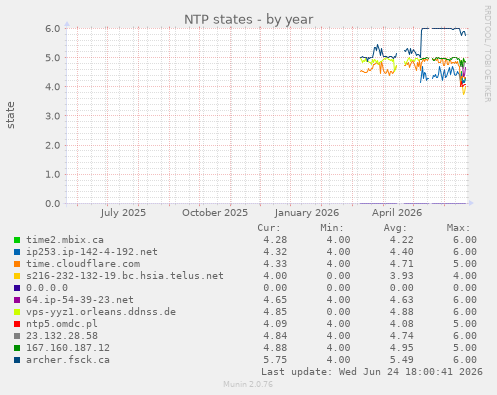This screenshot has width=497, height=395.
Task: Click time2.mbix.ca current value 4.28
Action: [x=275, y=240]
